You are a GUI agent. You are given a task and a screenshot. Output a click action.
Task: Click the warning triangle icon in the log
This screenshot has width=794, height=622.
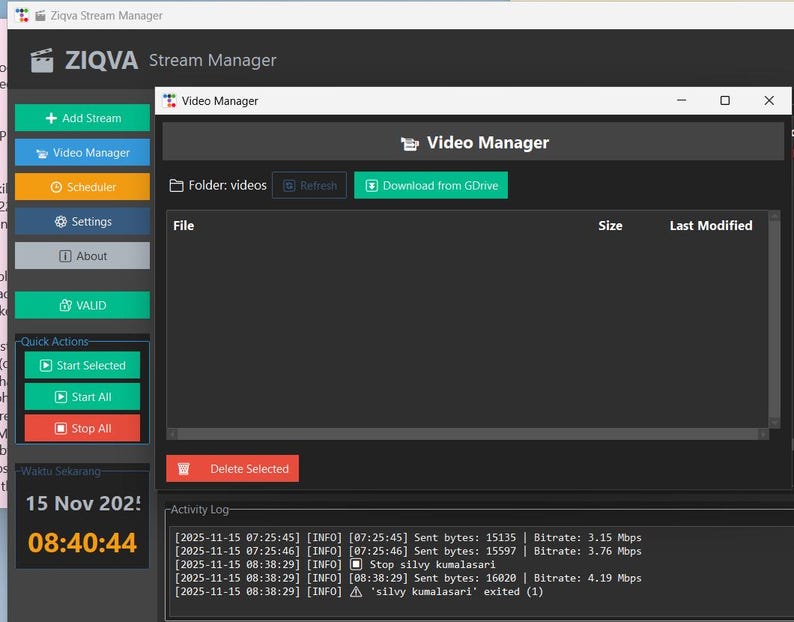(356, 591)
